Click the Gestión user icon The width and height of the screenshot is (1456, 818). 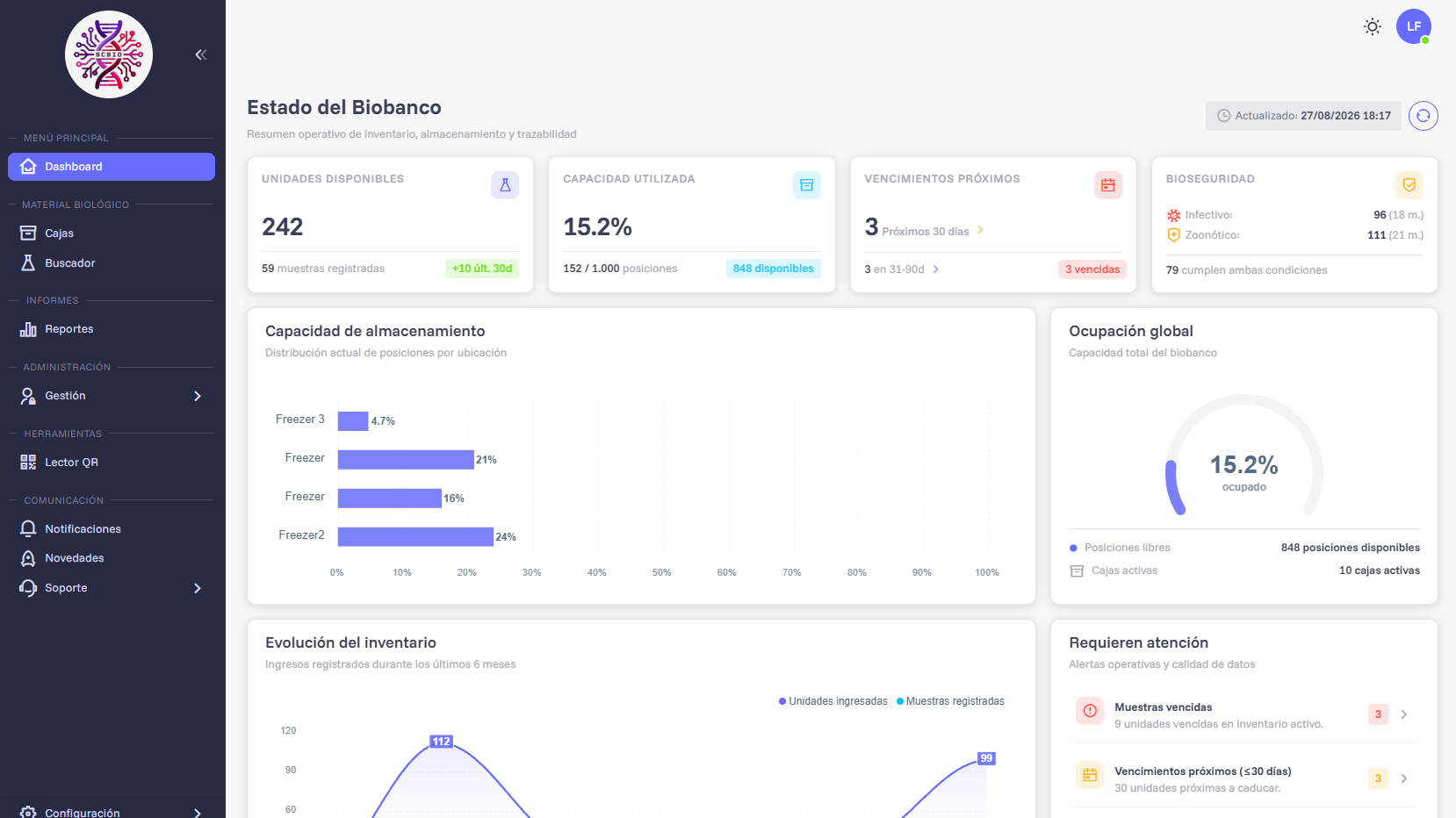28,396
